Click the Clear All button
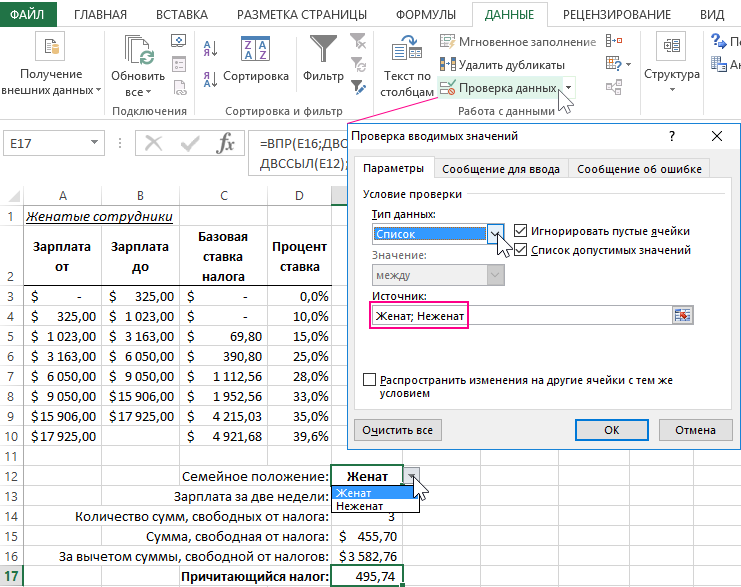The image size is (741, 587). click(x=398, y=430)
